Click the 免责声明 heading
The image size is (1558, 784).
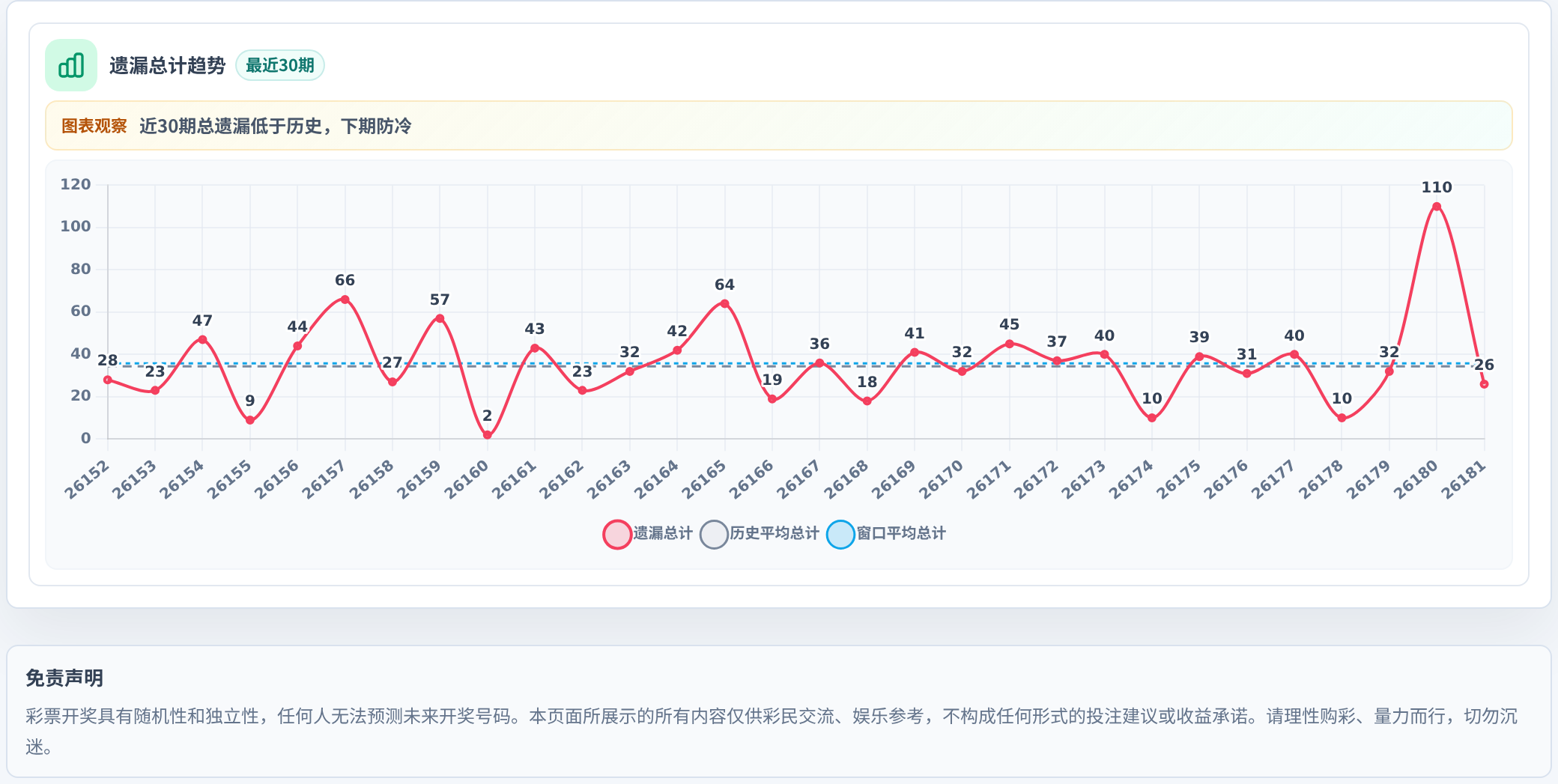(64, 678)
